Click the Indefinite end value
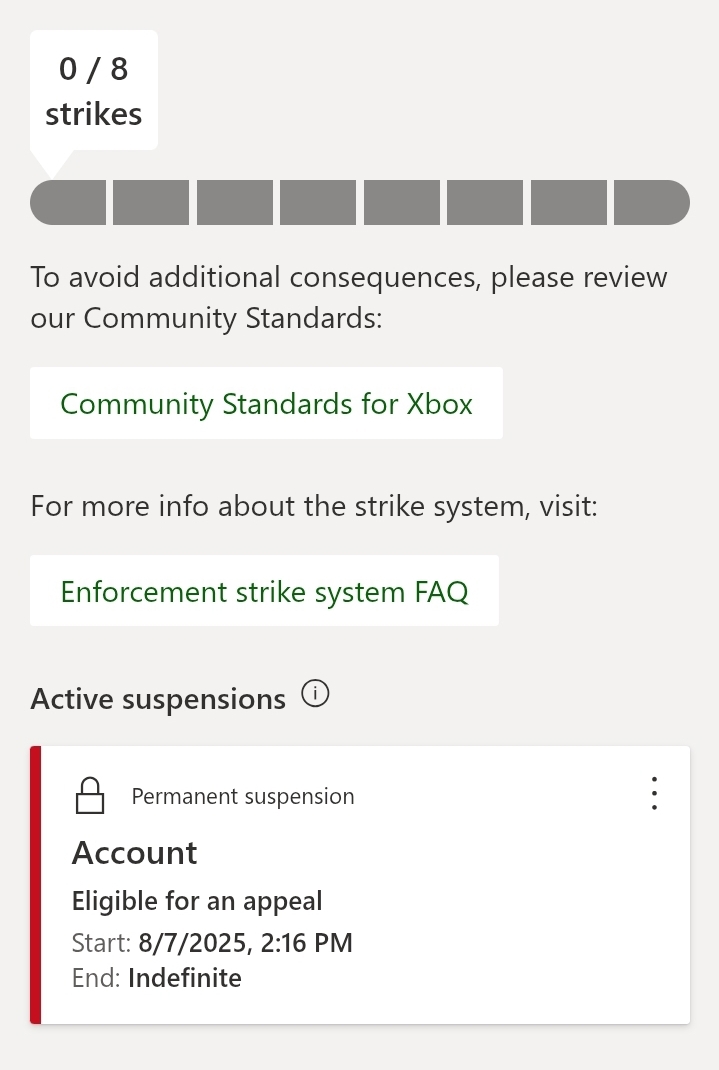This screenshot has height=1070, width=719. (185, 978)
